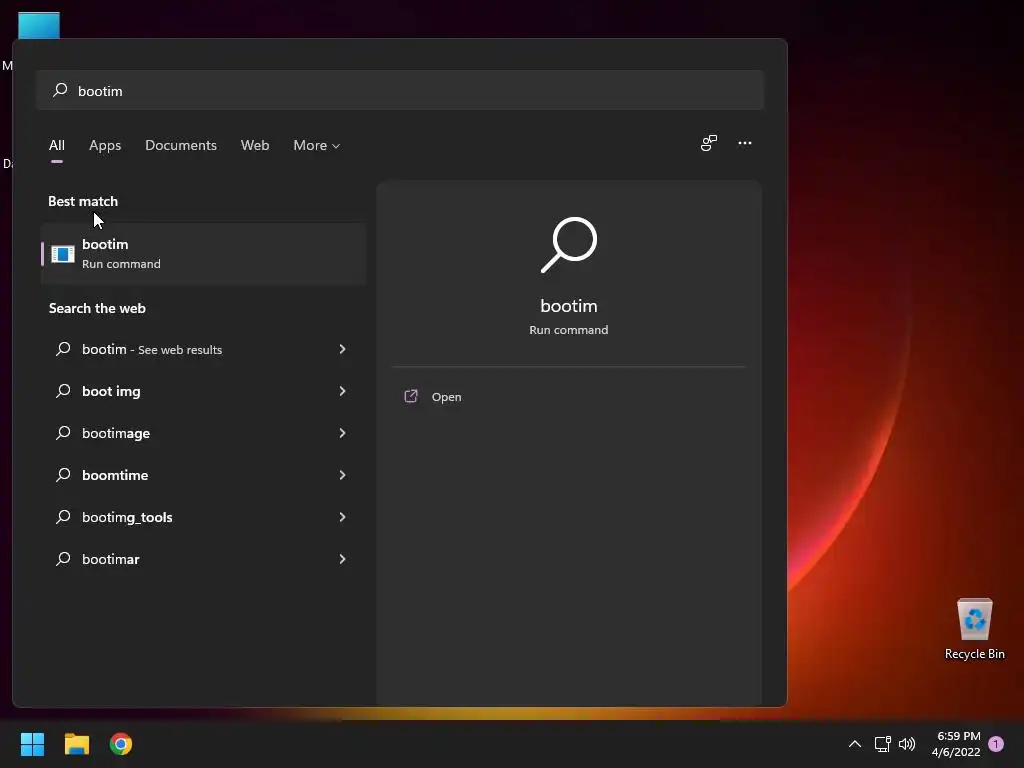Viewport: 1024px width, 768px height.
Task: Click search icon beside 'bootimg_tools'
Action: [63, 517]
